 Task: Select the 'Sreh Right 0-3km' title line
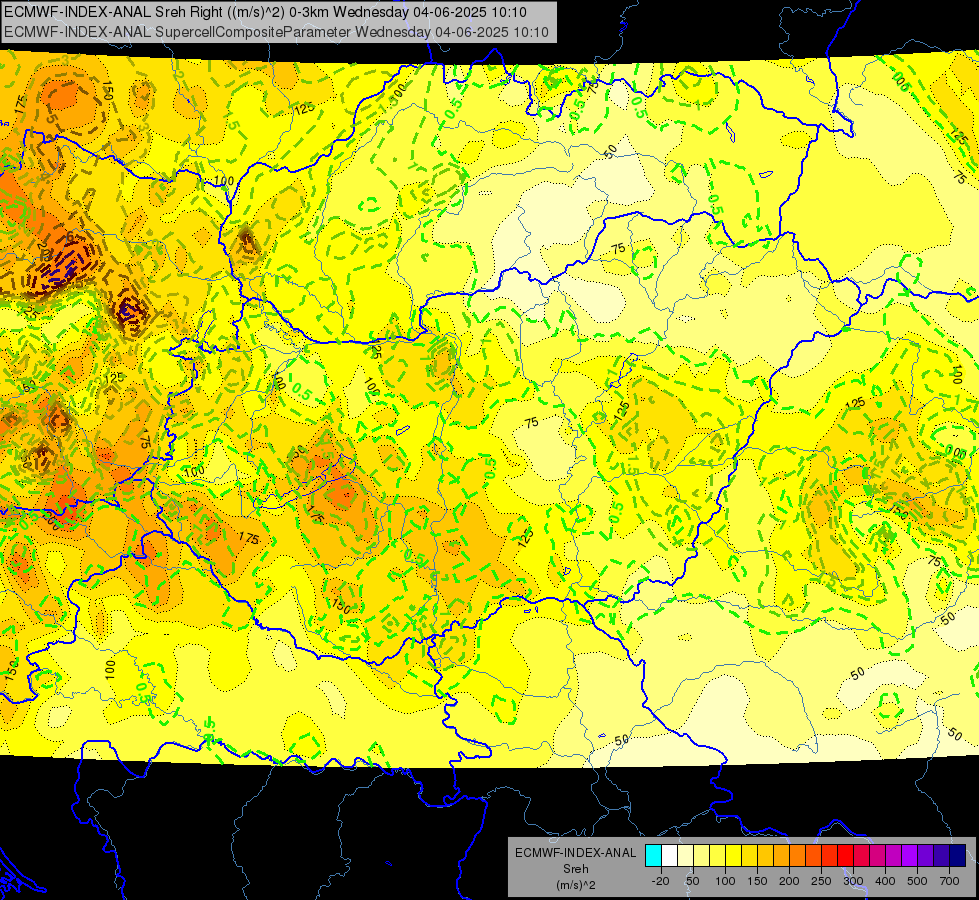265,12
